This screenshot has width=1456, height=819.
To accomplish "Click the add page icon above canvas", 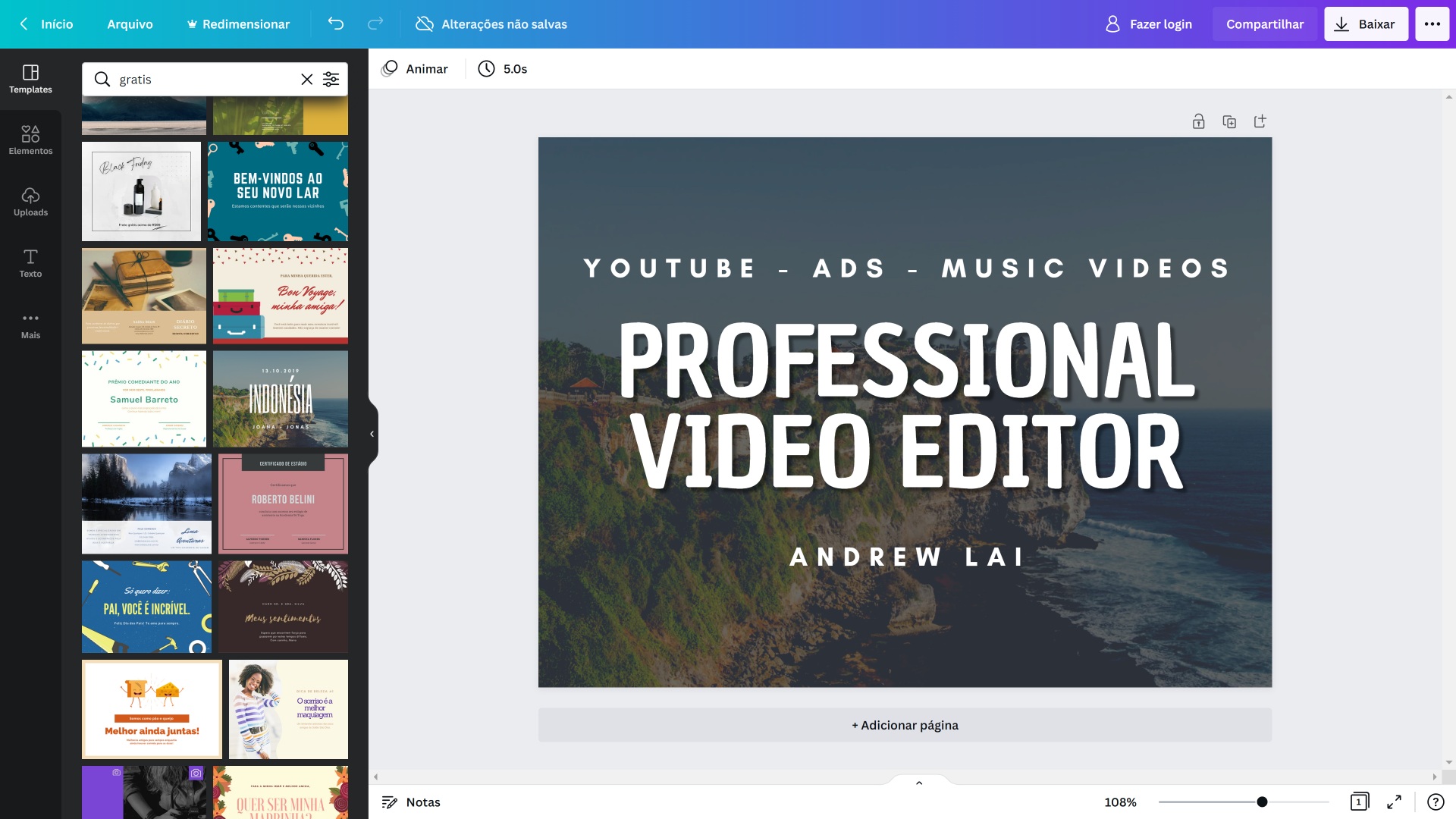I will pyautogui.click(x=1260, y=121).
